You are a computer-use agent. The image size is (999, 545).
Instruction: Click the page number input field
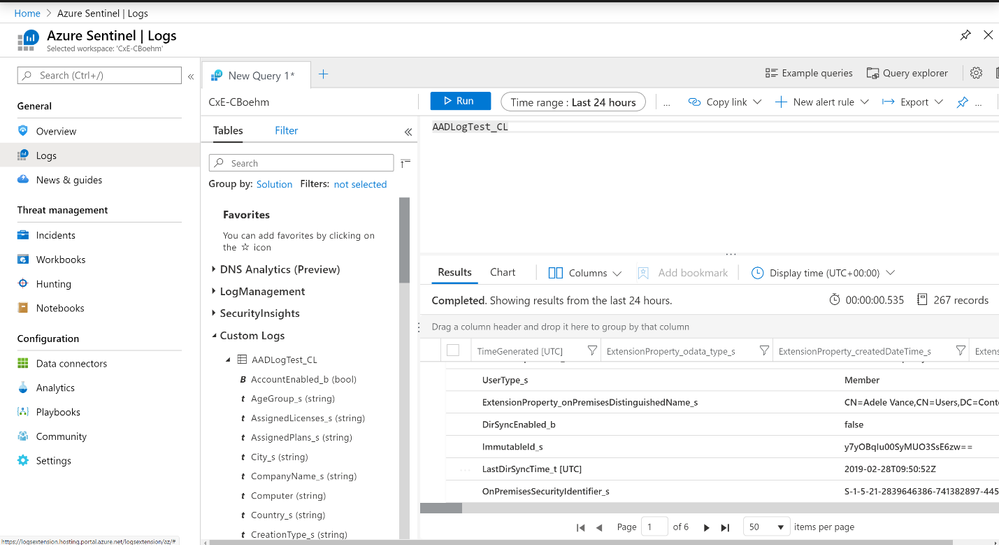[654, 527]
